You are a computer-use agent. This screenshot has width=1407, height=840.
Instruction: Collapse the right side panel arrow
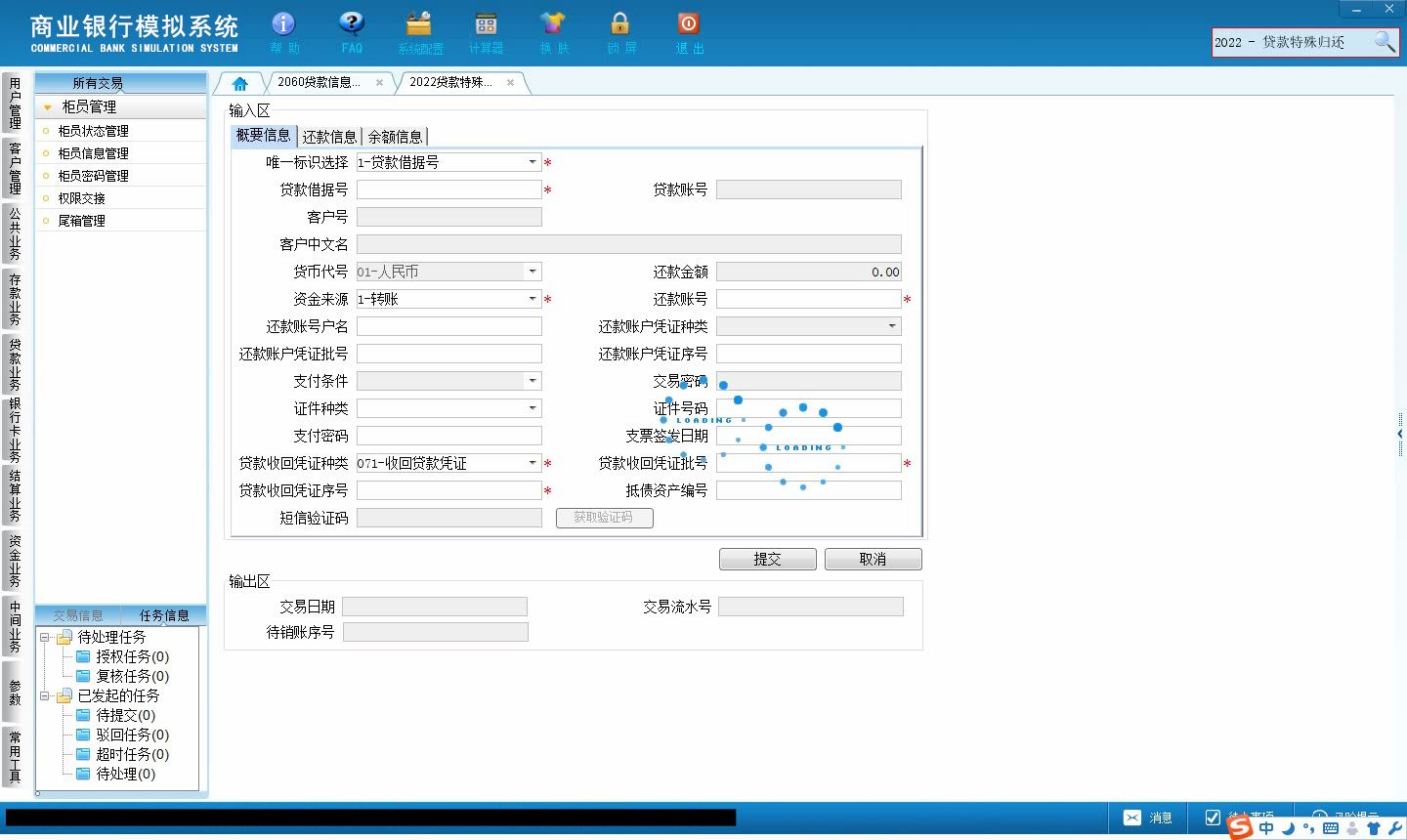click(1400, 434)
